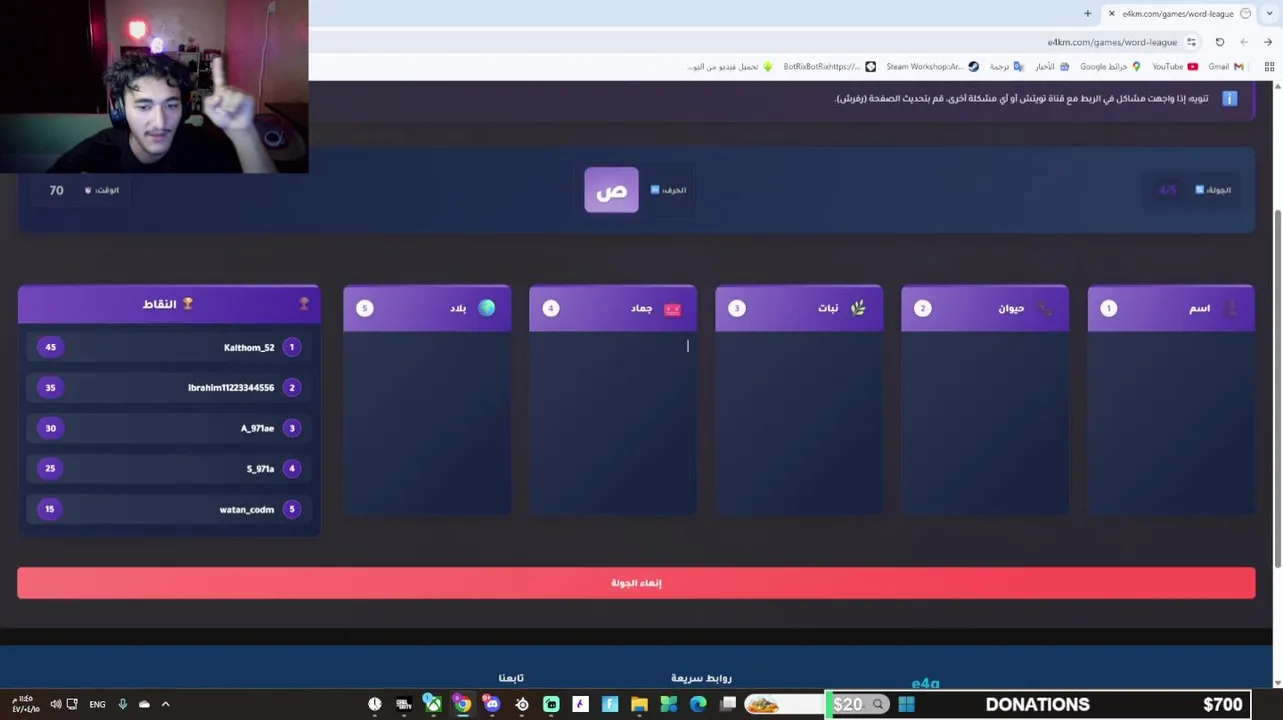This screenshot has height=720, width=1283.
Task: Click the red icon on جماد card
Action: [672, 309]
